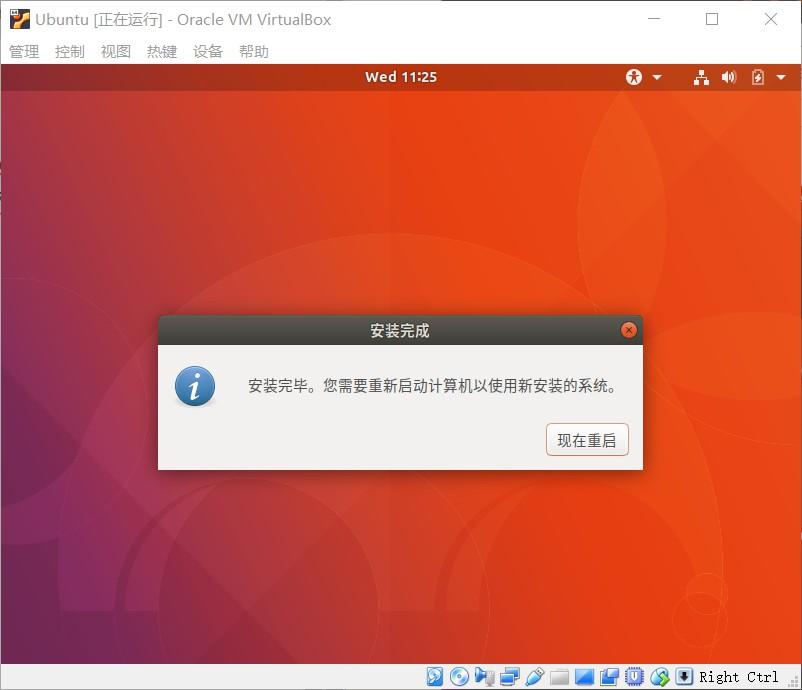Viewport: 802px width, 690px height.
Task: Maximize the VirtualBox window
Action: click(x=712, y=19)
